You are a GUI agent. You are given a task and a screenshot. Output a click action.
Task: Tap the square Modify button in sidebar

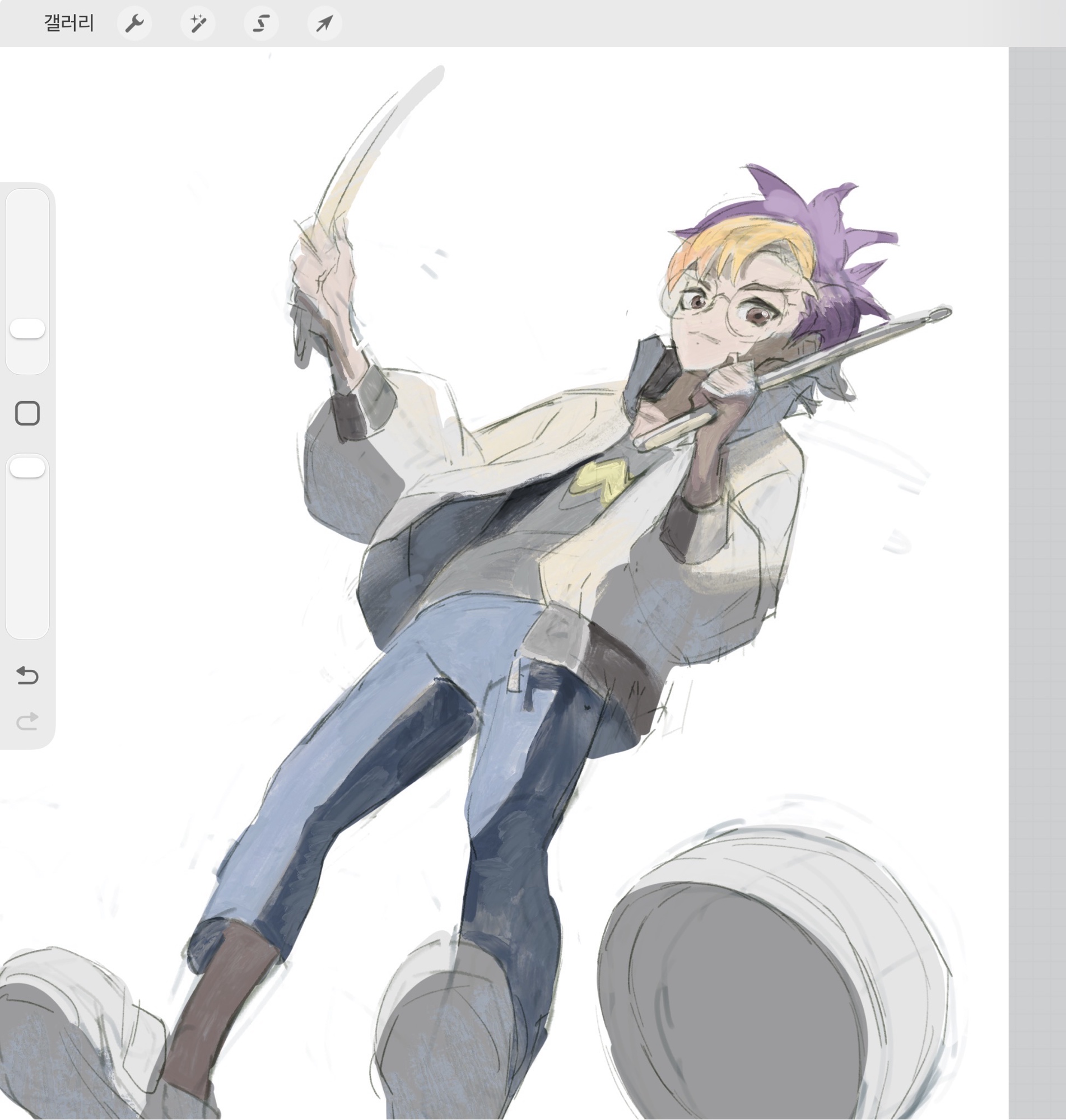coord(27,413)
